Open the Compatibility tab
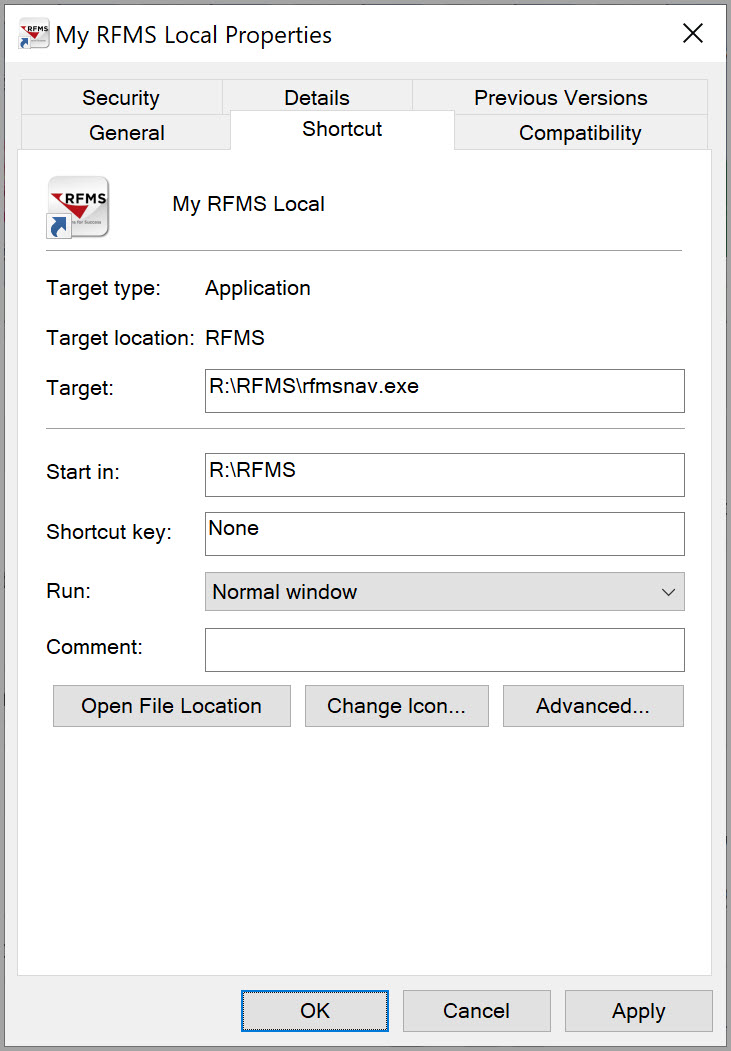731x1051 pixels. (x=580, y=132)
